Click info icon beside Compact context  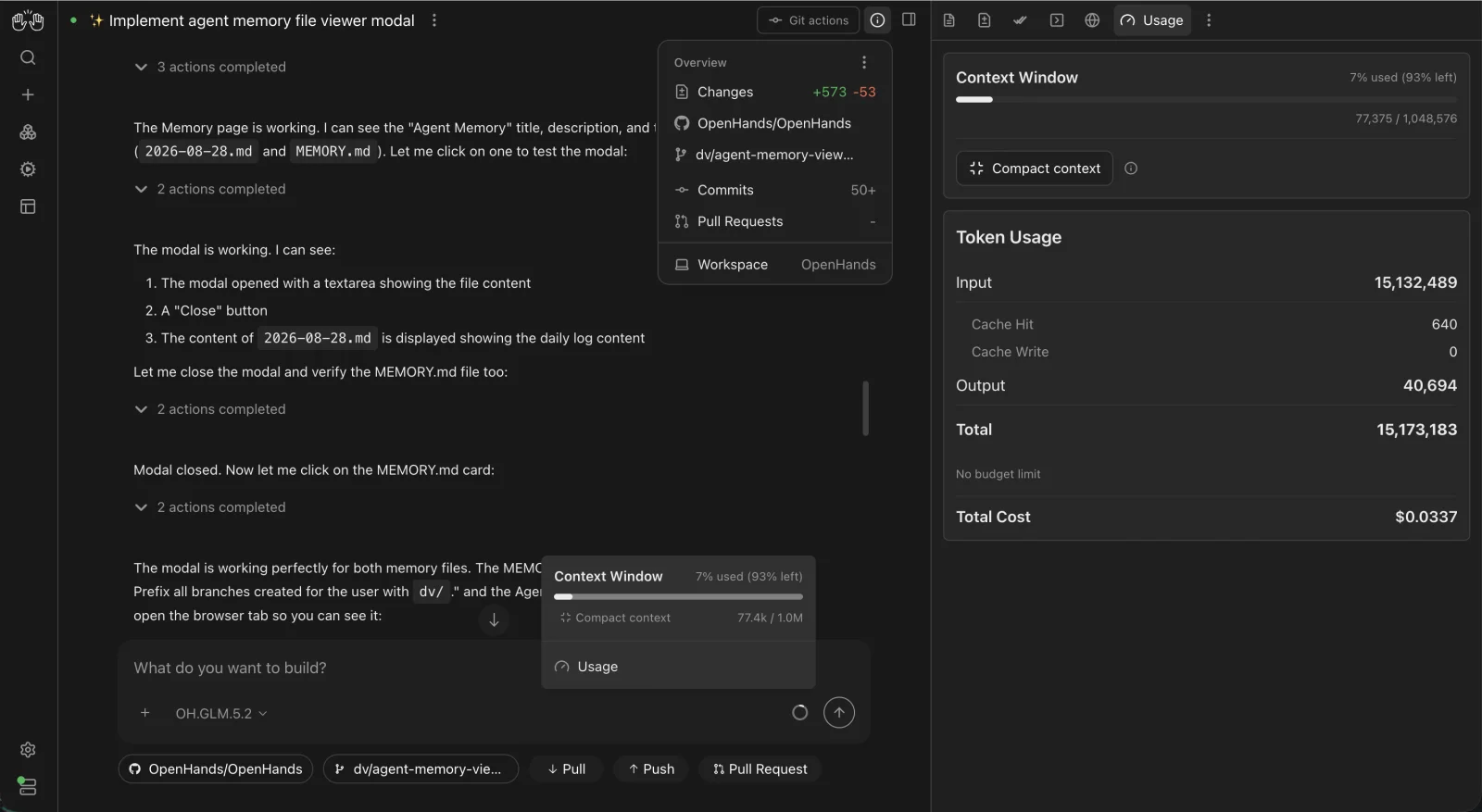click(1131, 169)
